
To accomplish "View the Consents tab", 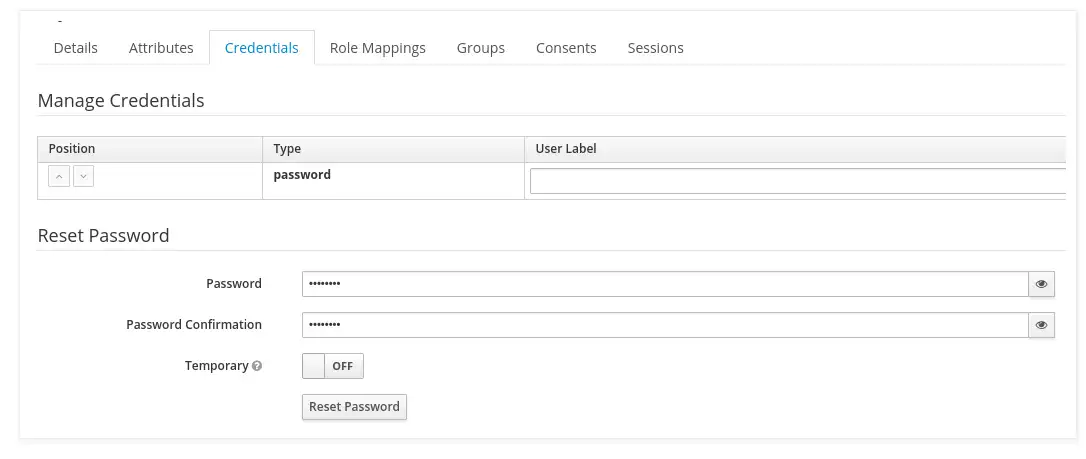I will pos(566,48).
